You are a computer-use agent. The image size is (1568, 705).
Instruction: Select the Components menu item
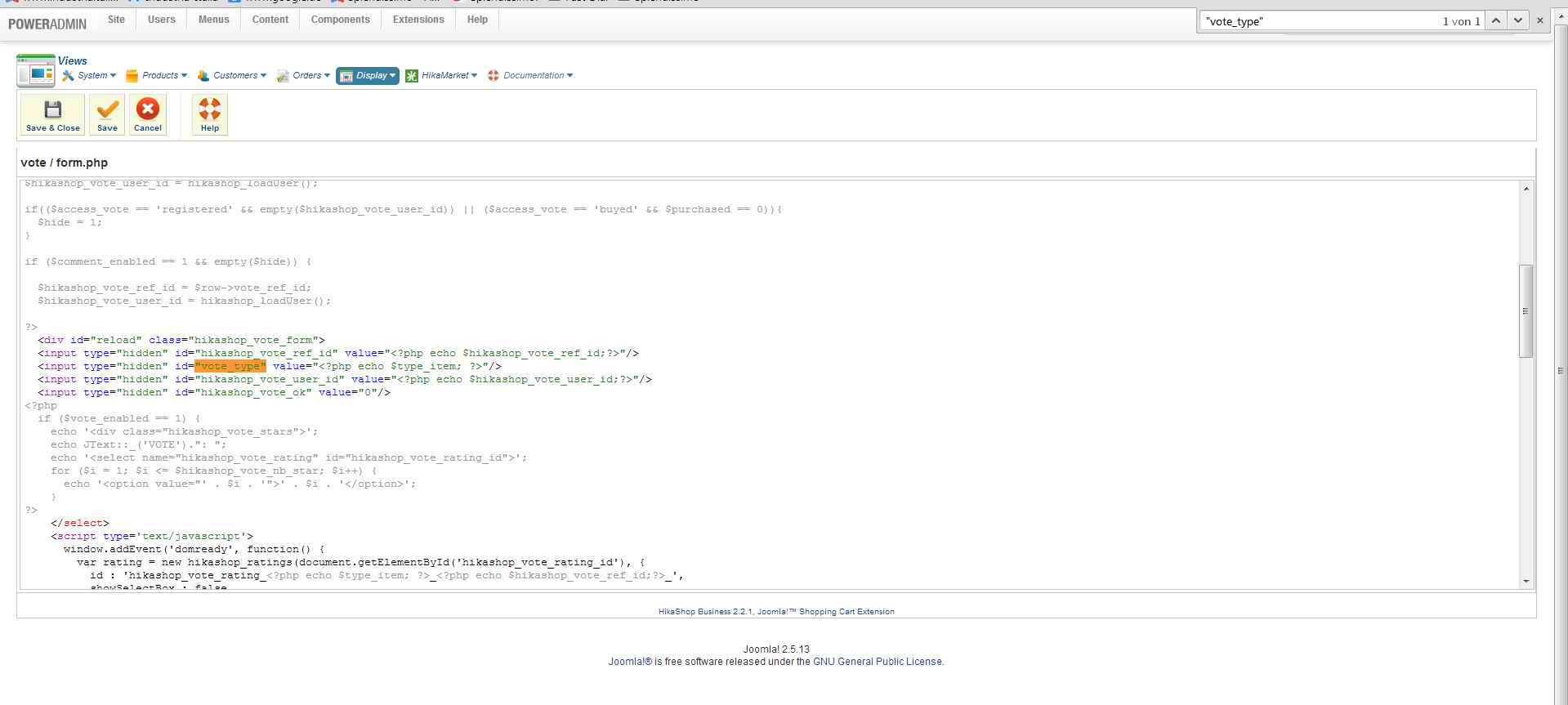point(340,20)
